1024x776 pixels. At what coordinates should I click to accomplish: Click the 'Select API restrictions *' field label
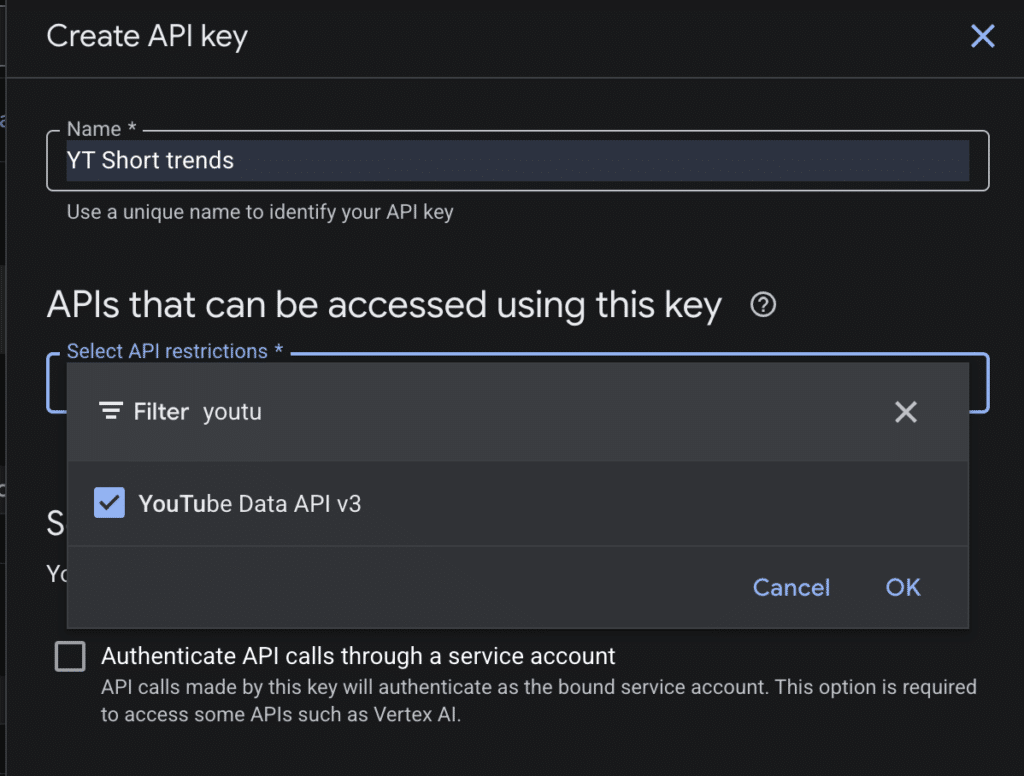click(x=174, y=351)
